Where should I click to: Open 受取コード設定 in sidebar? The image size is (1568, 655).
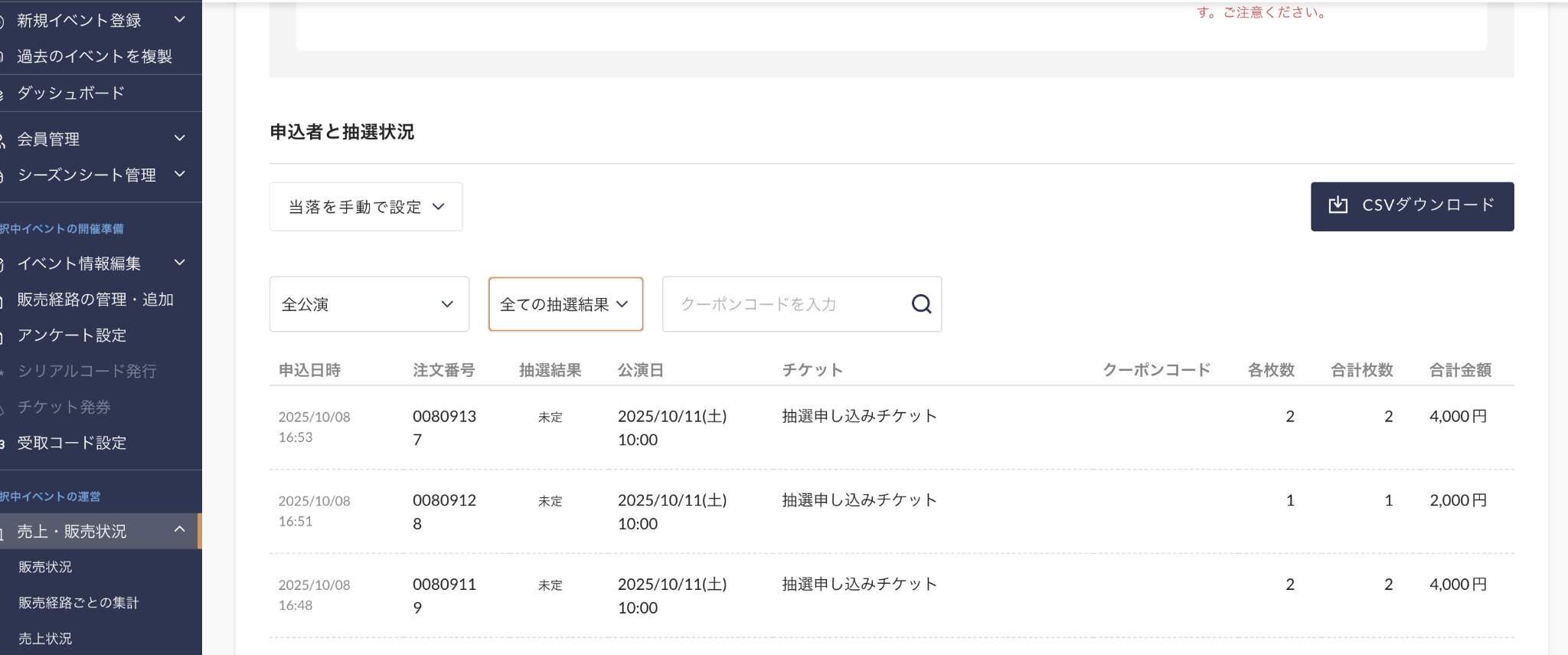pos(71,443)
